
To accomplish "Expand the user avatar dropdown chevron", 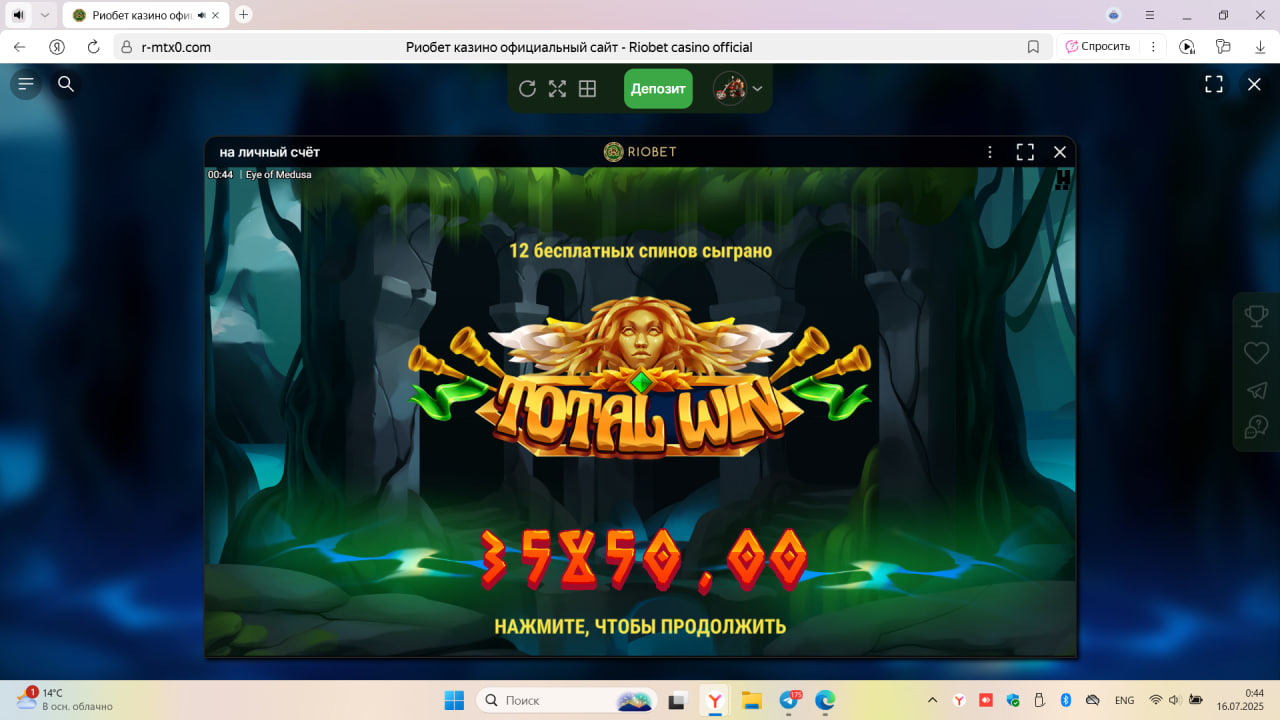I will [757, 89].
